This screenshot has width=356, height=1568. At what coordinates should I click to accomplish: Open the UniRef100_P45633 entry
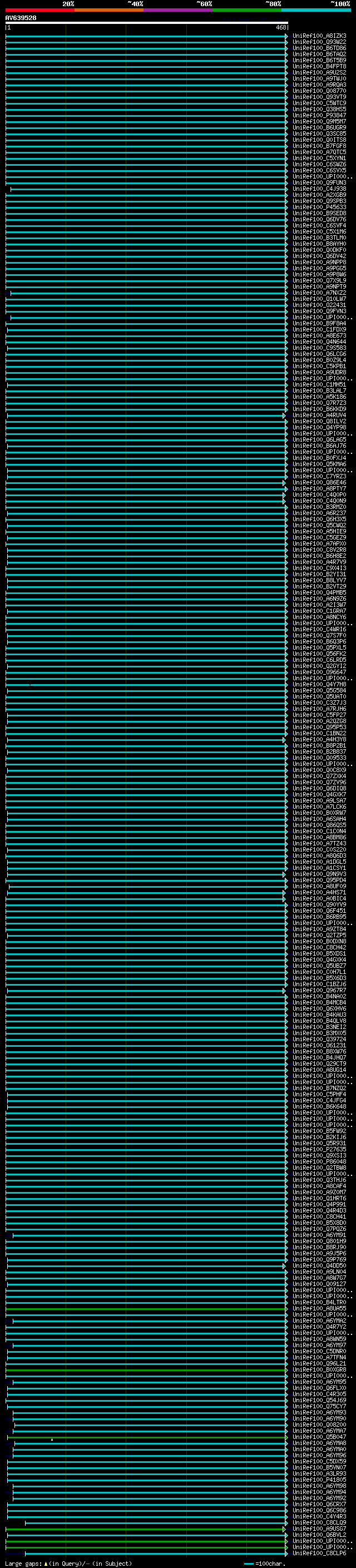(x=319, y=207)
